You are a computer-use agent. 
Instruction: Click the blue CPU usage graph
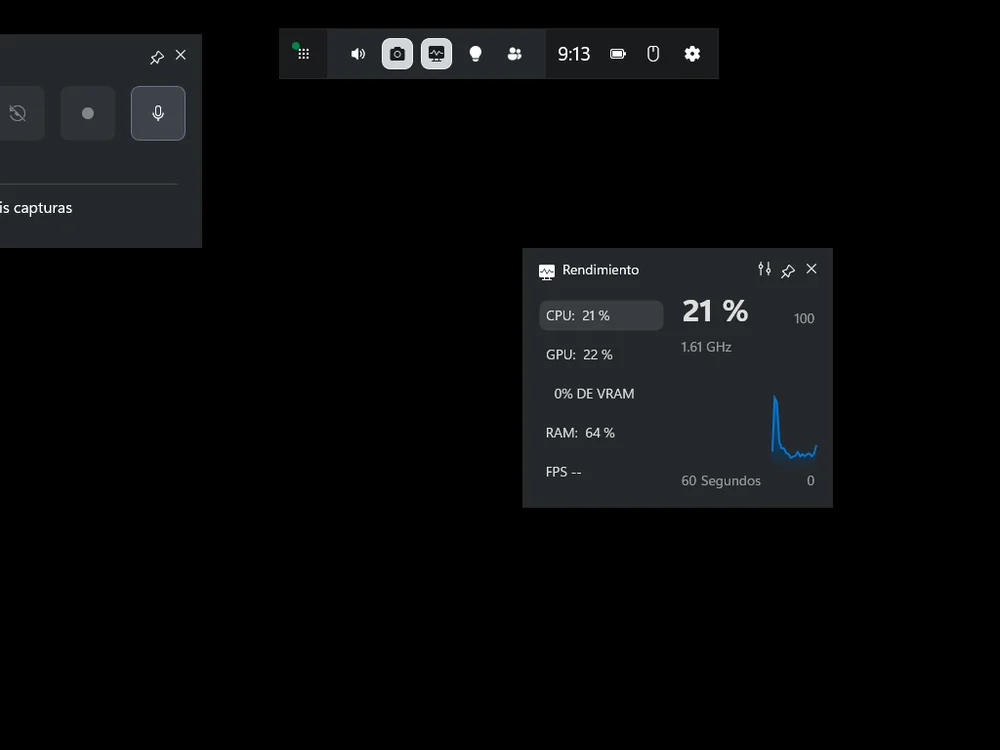pyautogui.click(x=794, y=427)
